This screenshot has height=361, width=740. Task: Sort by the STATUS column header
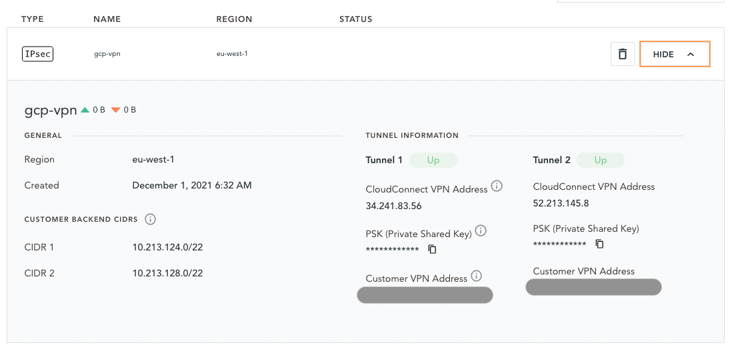coord(356,19)
